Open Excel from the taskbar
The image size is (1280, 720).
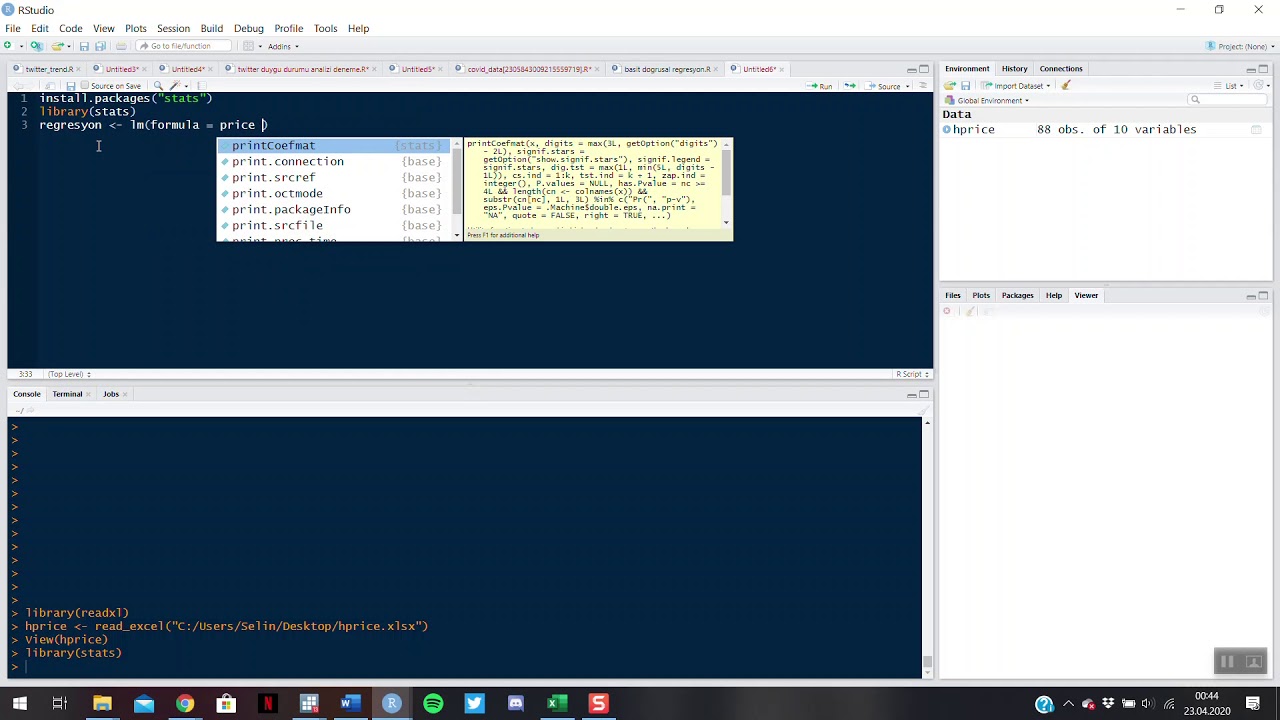[557, 704]
